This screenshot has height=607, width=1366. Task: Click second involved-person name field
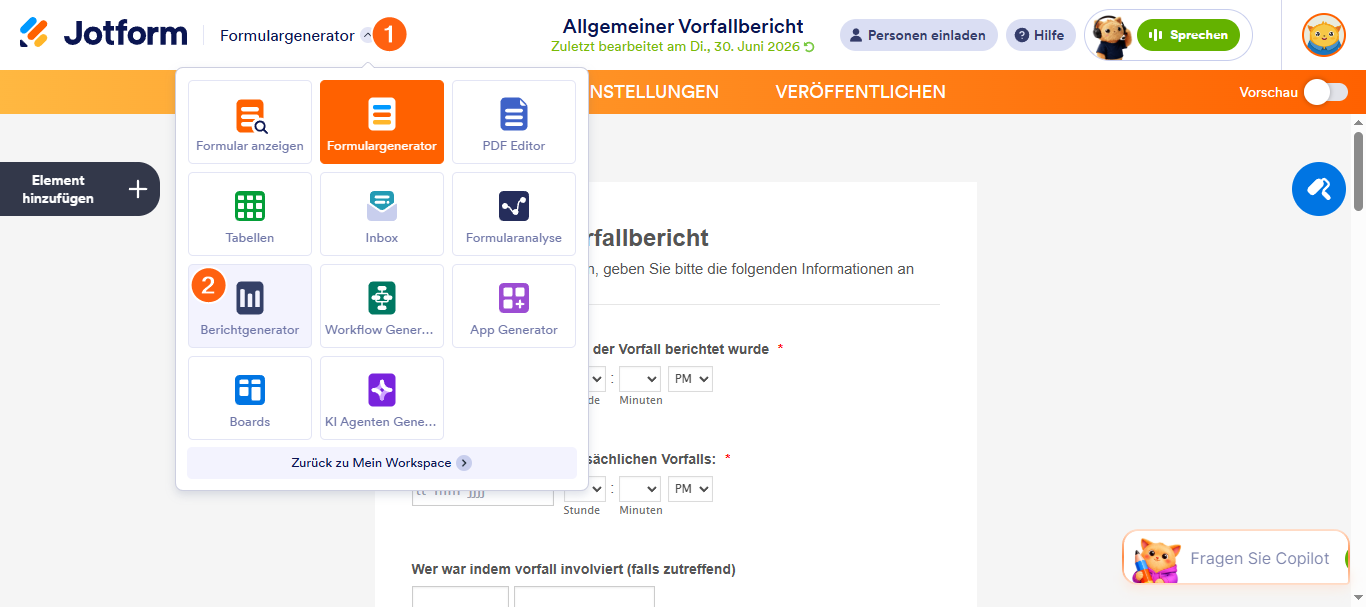(x=584, y=597)
